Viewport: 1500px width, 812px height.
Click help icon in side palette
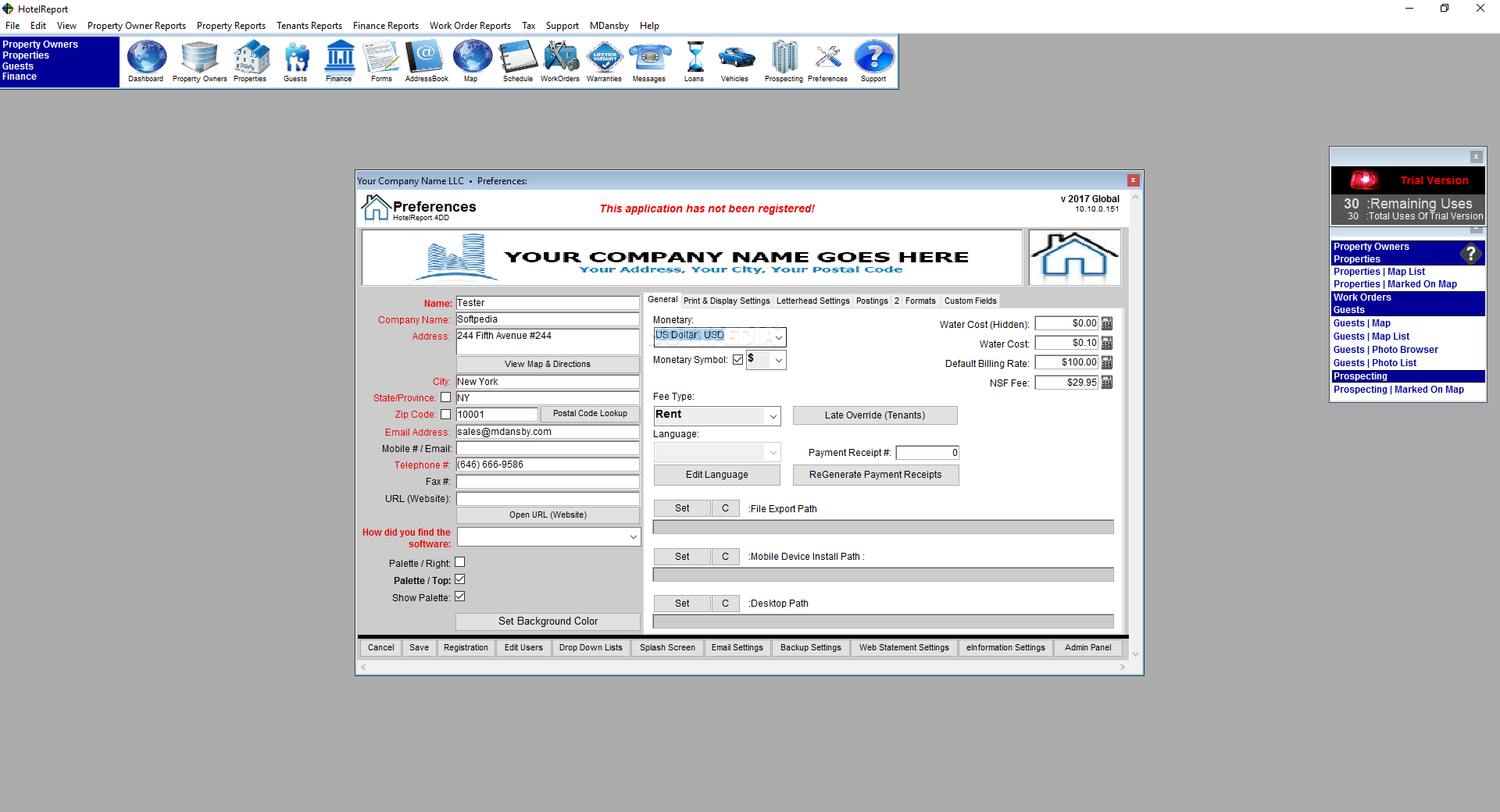tap(1471, 253)
